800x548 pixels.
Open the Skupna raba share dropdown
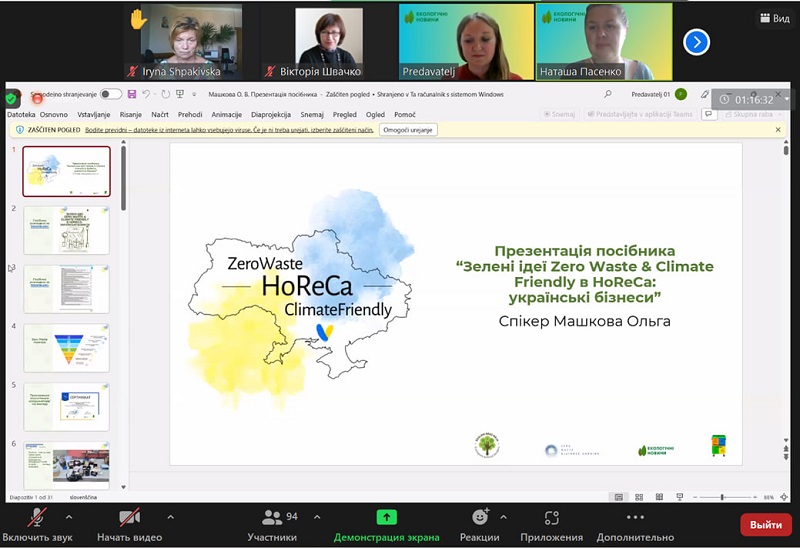click(753, 114)
